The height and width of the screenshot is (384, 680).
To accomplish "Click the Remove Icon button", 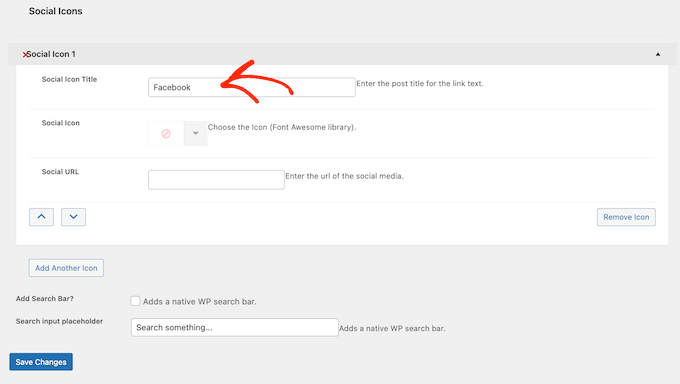I will [626, 217].
